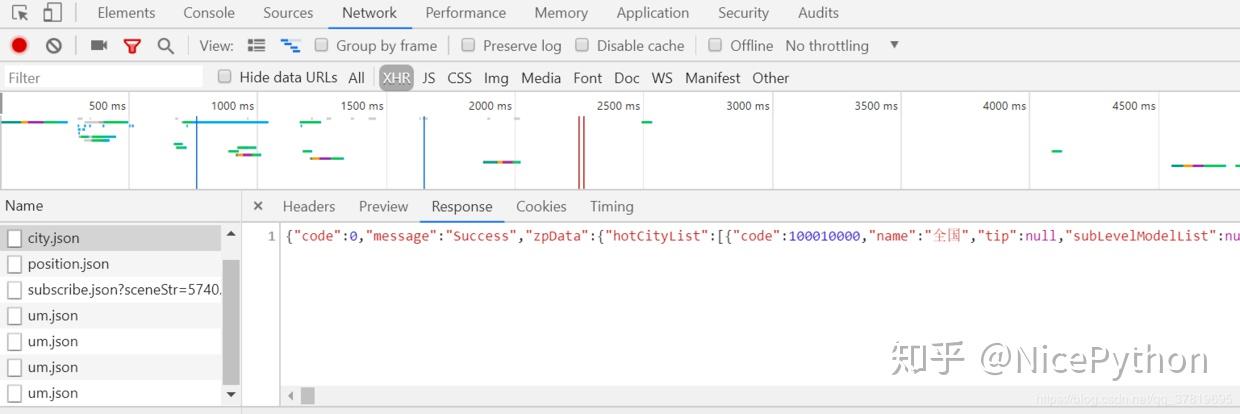Image resolution: width=1240 pixels, height=414 pixels.
Task: Open the Console panel tab
Action: (x=209, y=13)
